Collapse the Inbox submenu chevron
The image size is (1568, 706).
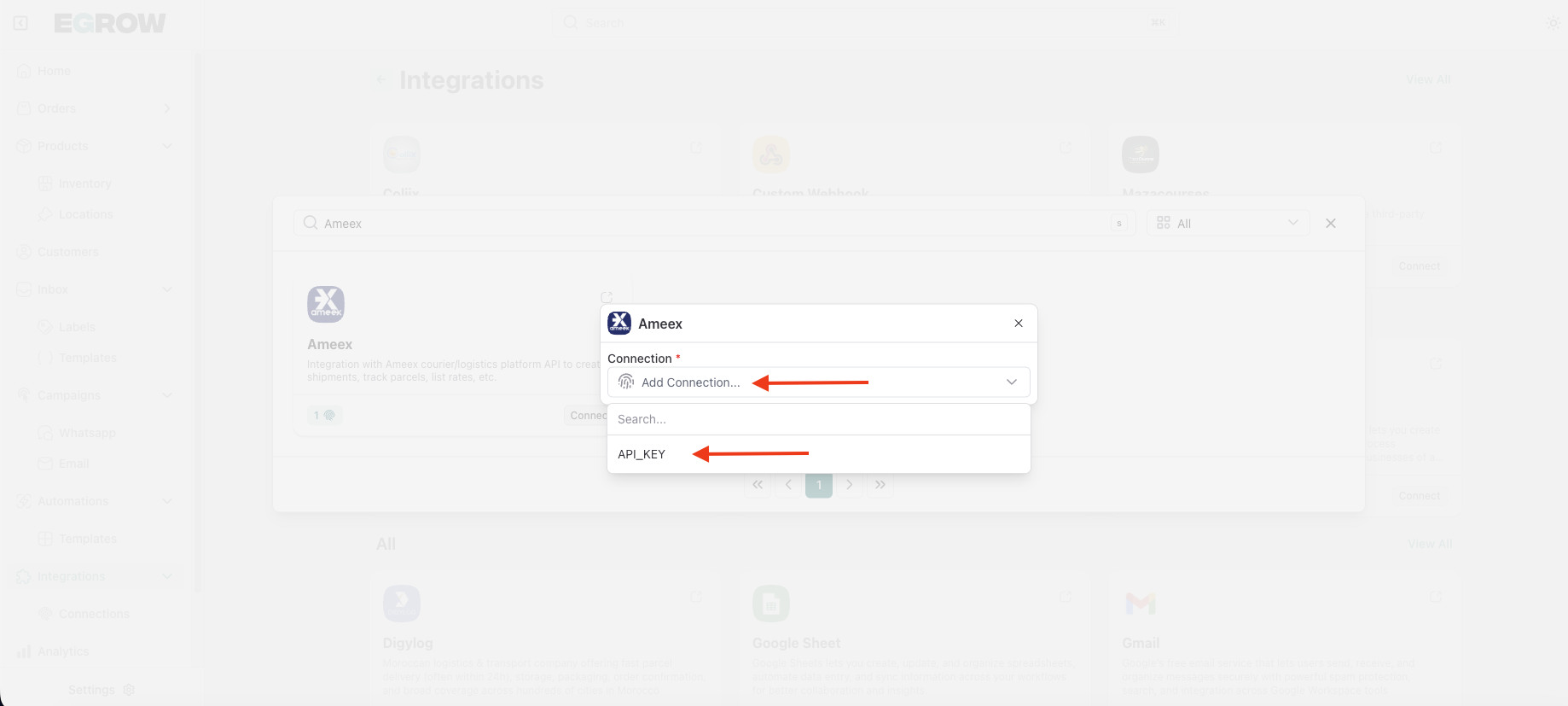pos(167,289)
